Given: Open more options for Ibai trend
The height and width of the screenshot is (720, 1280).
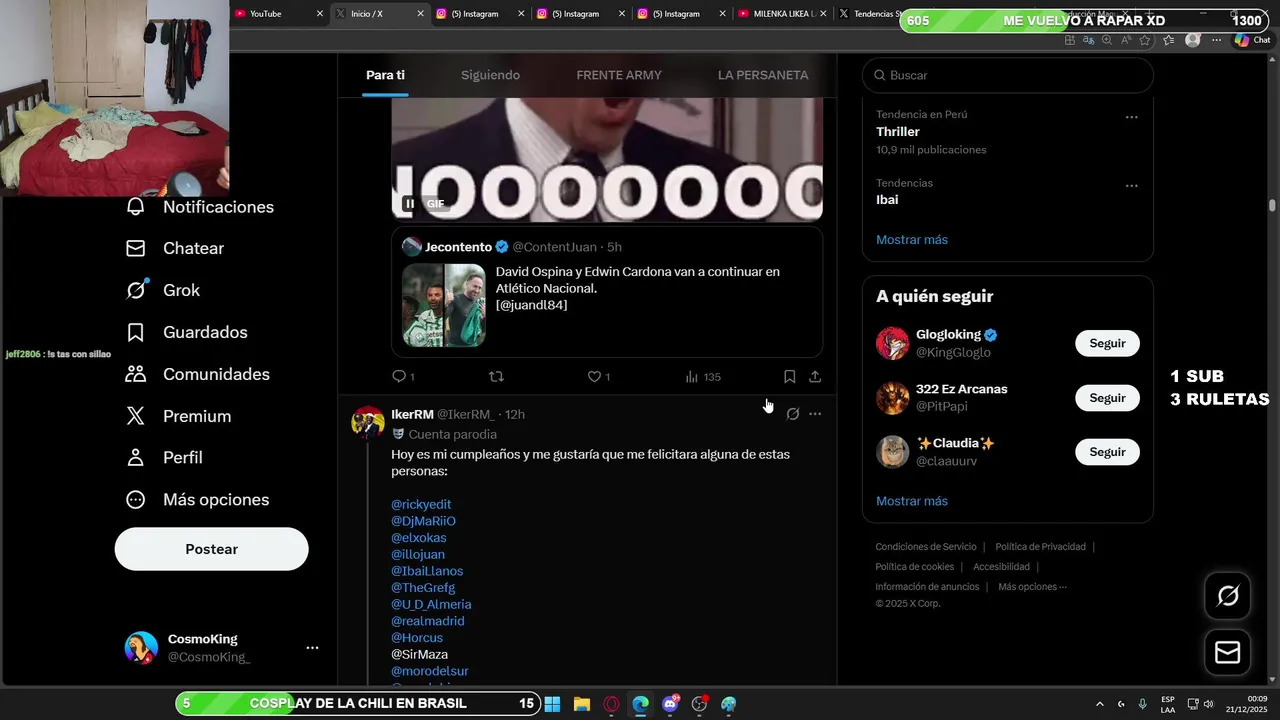Looking at the screenshot, I should (1131, 186).
